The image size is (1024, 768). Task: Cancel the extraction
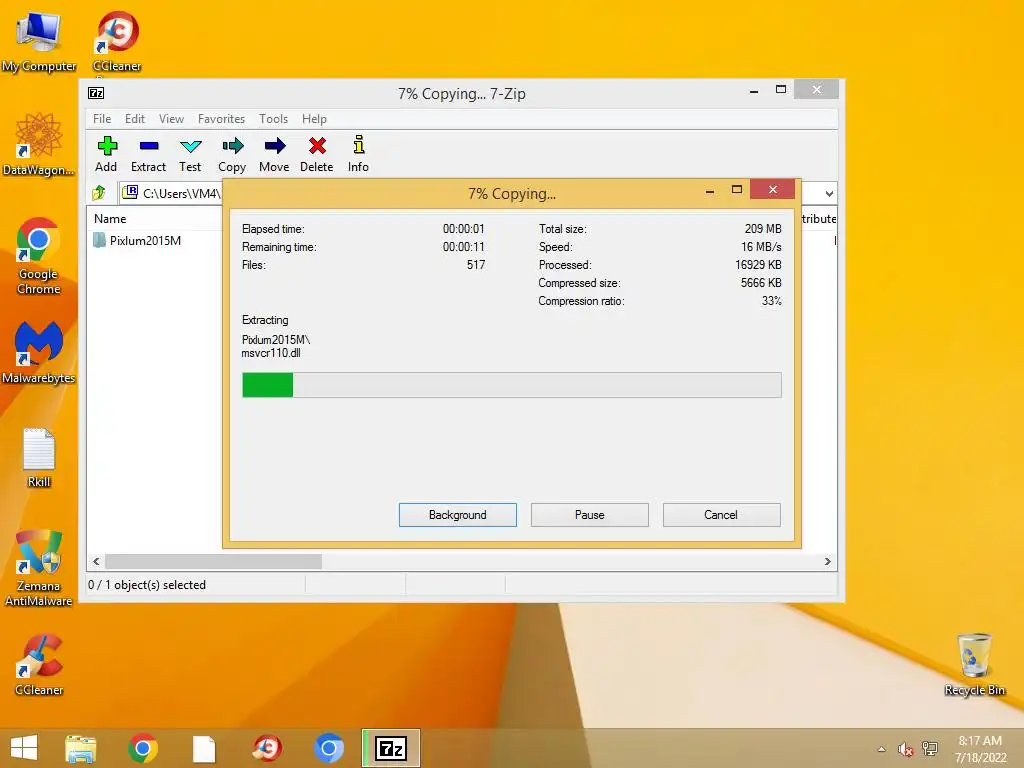[722, 515]
